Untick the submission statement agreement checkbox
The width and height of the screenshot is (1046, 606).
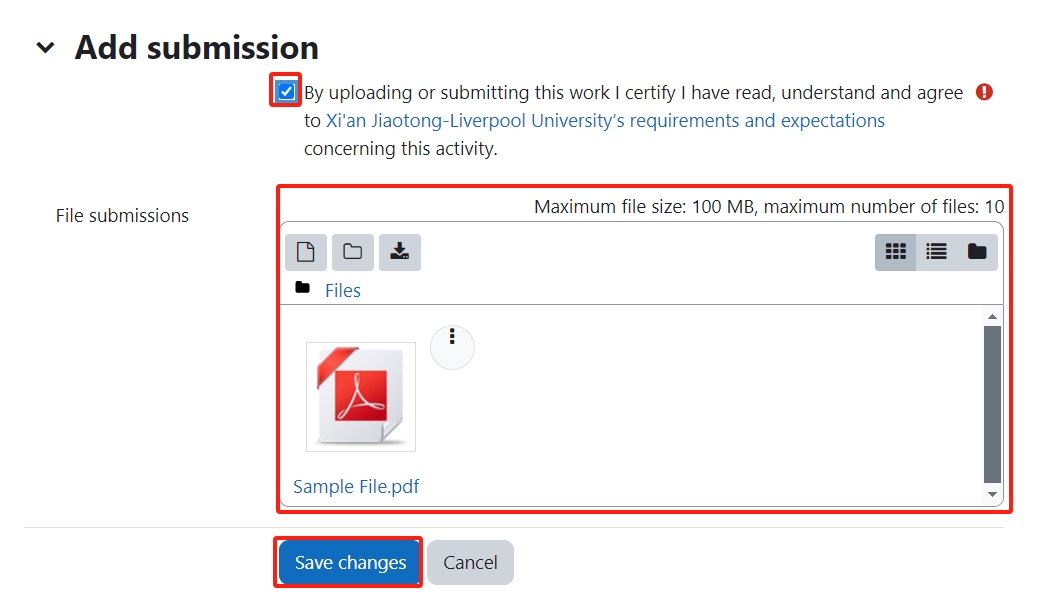(285, 91)
